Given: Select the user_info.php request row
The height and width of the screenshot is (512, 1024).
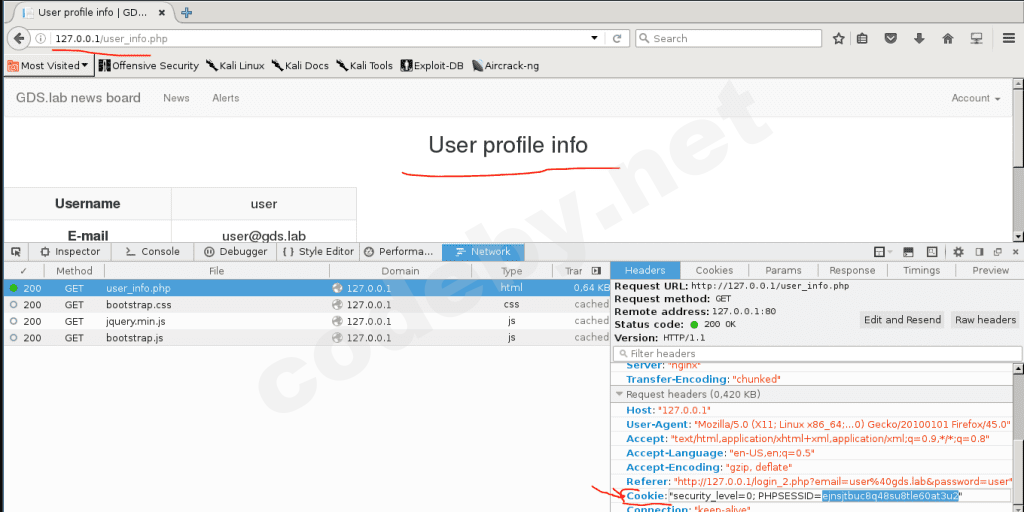Looking at the screenshot, I should point(306,287).
